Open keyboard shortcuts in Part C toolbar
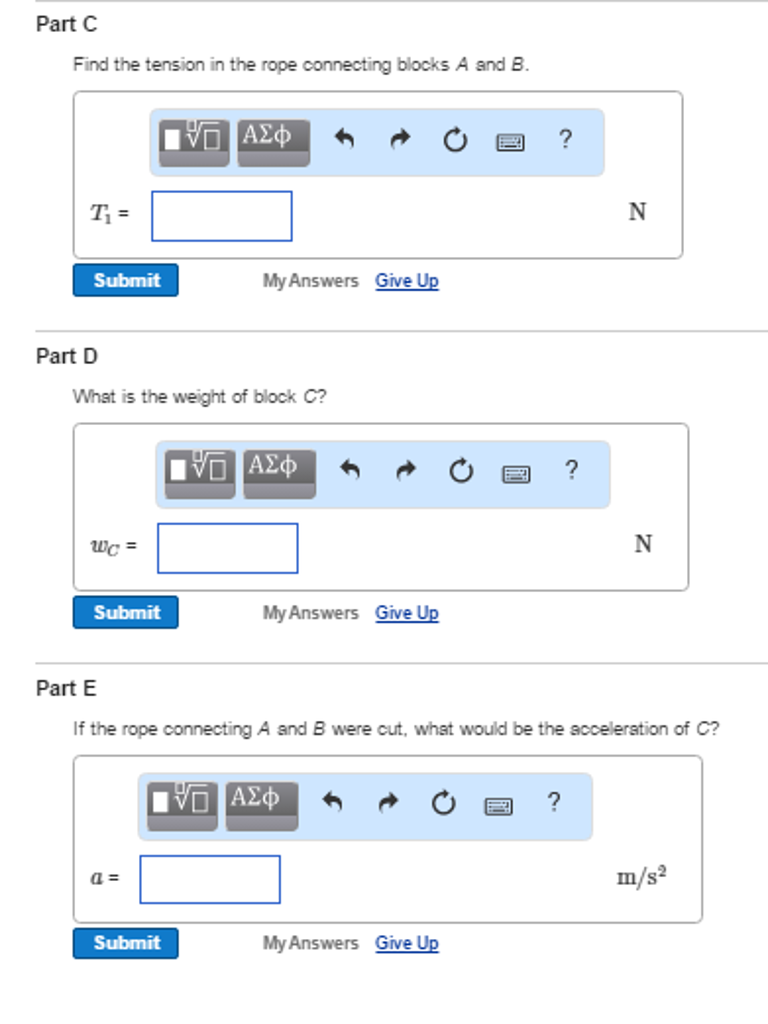768x1024 pixels. (510, 142)
